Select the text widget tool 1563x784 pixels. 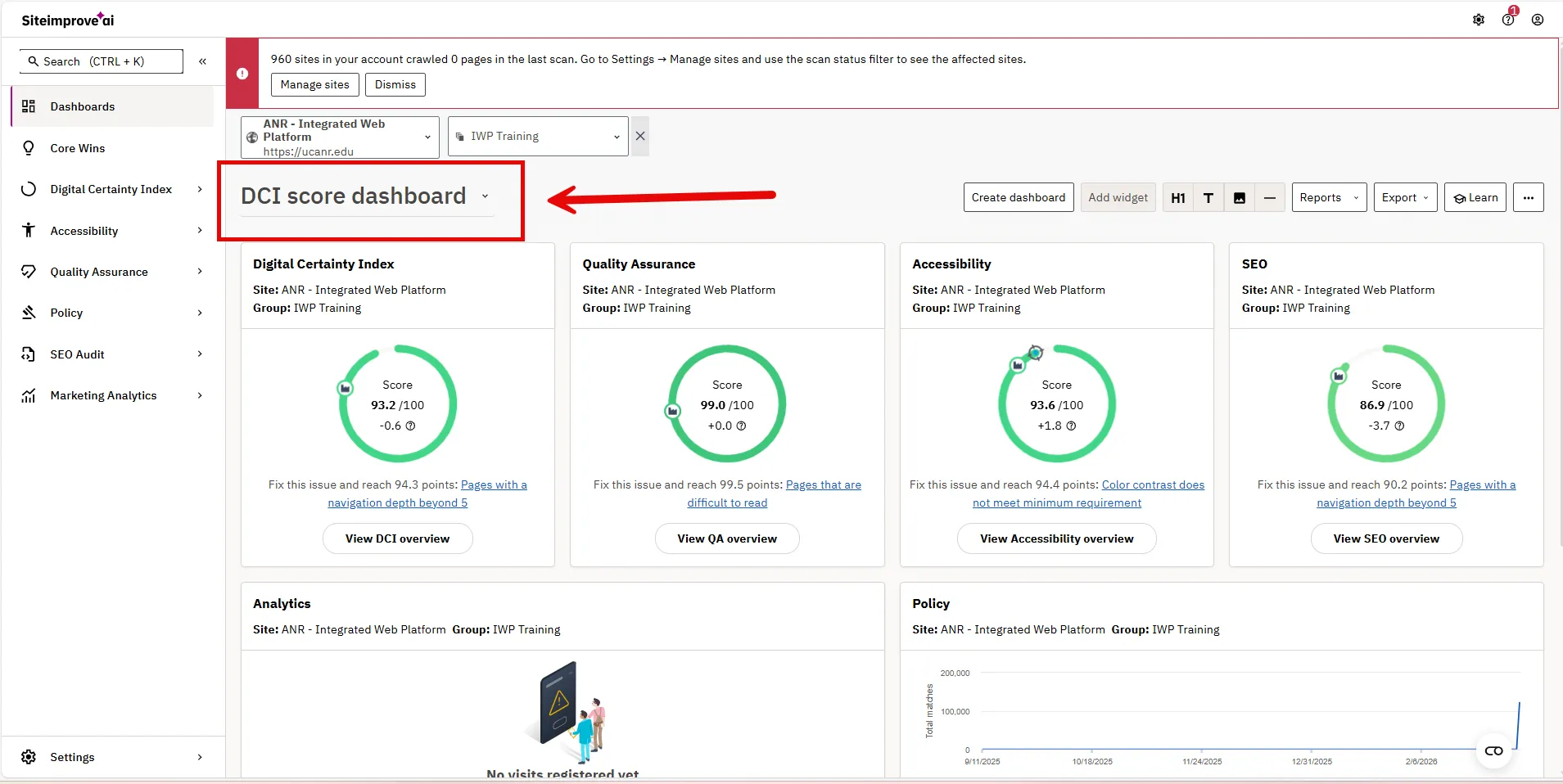click(x=1208, y=197)
